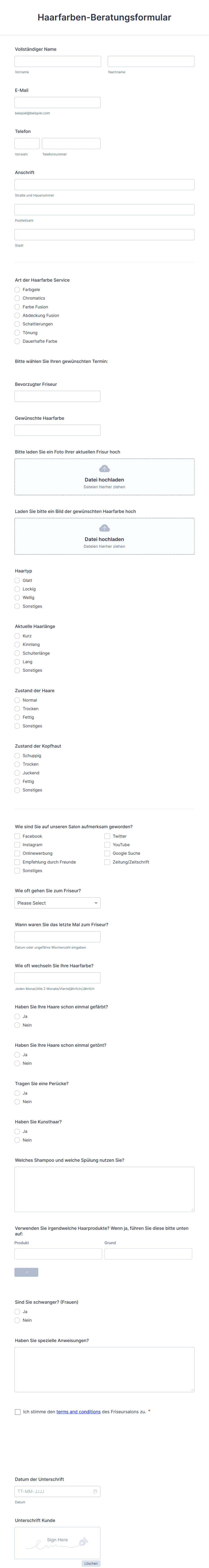This screenshot has width=209, height=1568.
Task: Click the Bevorzugter Friseur text field
Action: pyautogui.click(x=57, y=396)
